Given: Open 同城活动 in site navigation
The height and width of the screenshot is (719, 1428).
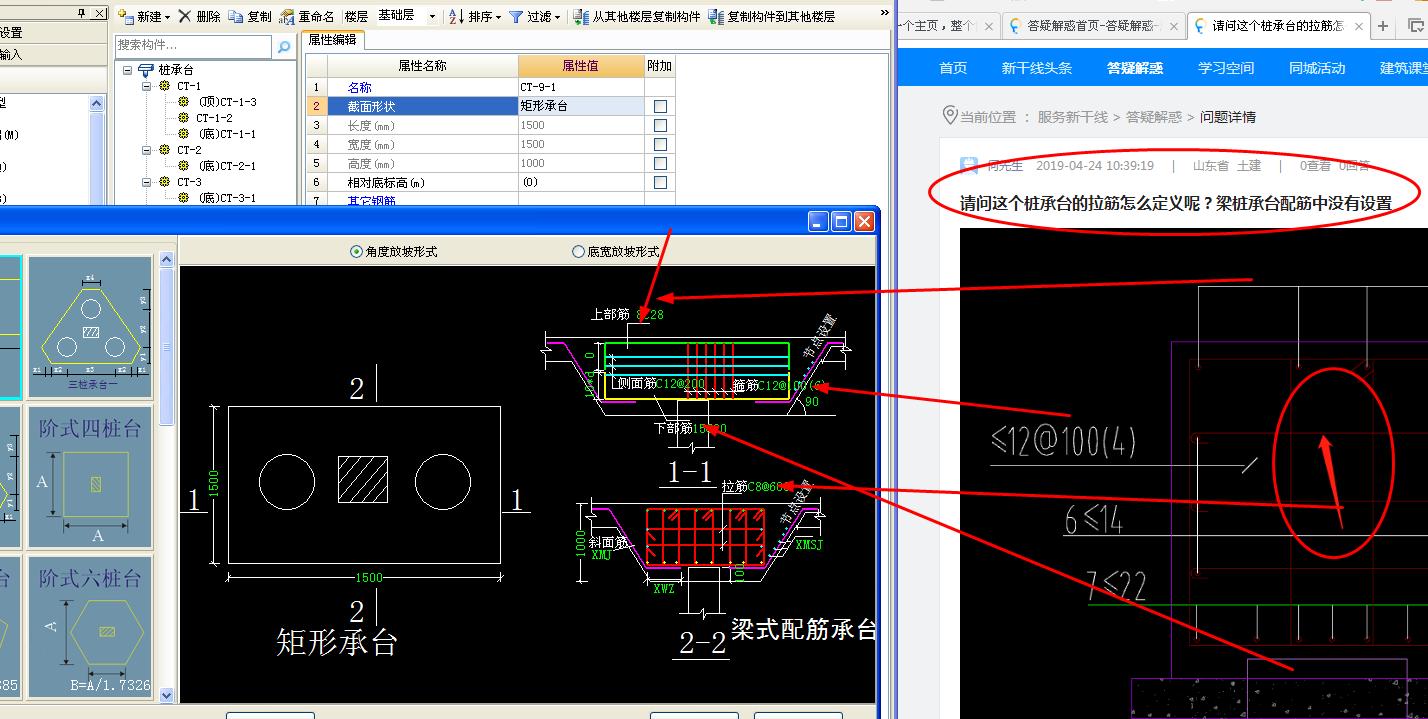Looking at the screenshot, I should tap(1317, 68).
